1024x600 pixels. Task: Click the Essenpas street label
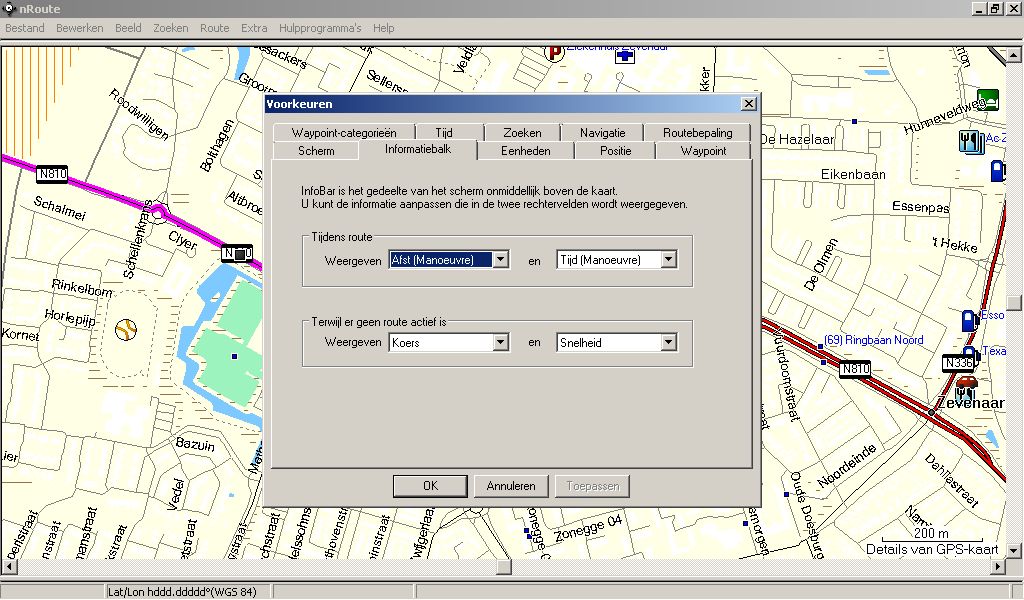(920, 207)
